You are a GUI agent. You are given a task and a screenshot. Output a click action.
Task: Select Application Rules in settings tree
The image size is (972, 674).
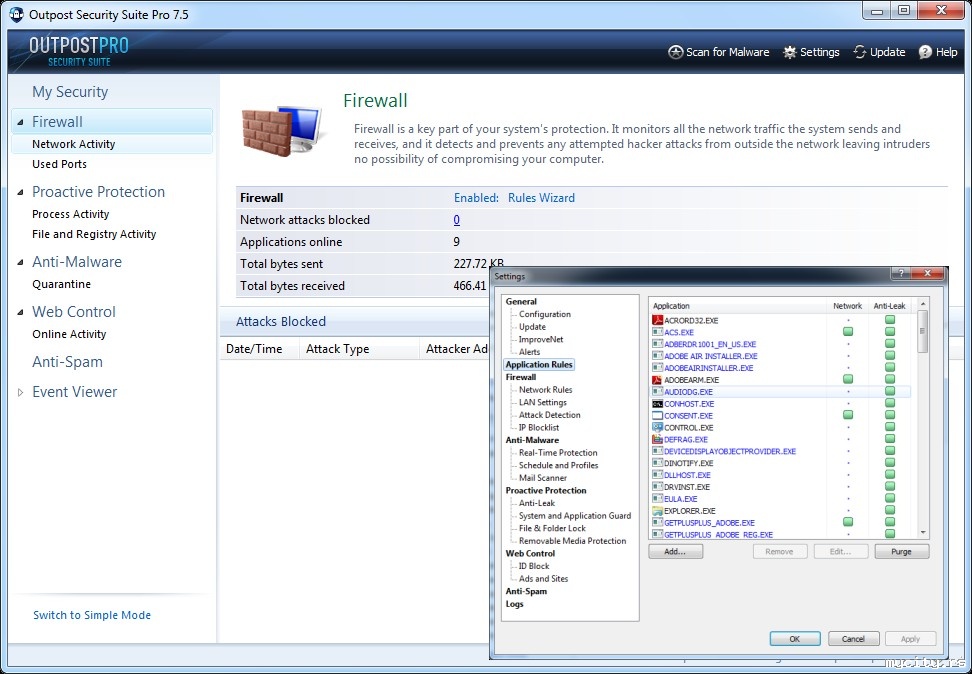539,365
